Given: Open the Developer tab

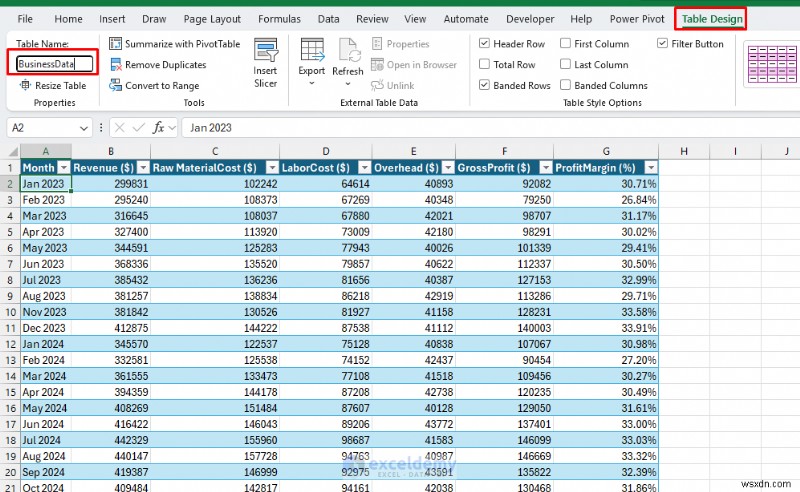Looking at the screenshot, I should pos(530,19).
